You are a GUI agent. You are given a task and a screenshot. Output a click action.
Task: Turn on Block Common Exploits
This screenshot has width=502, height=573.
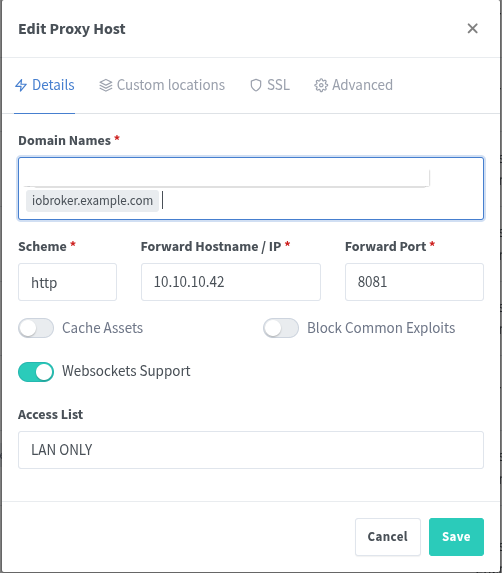pyautogui.click(x=281, y=328)
